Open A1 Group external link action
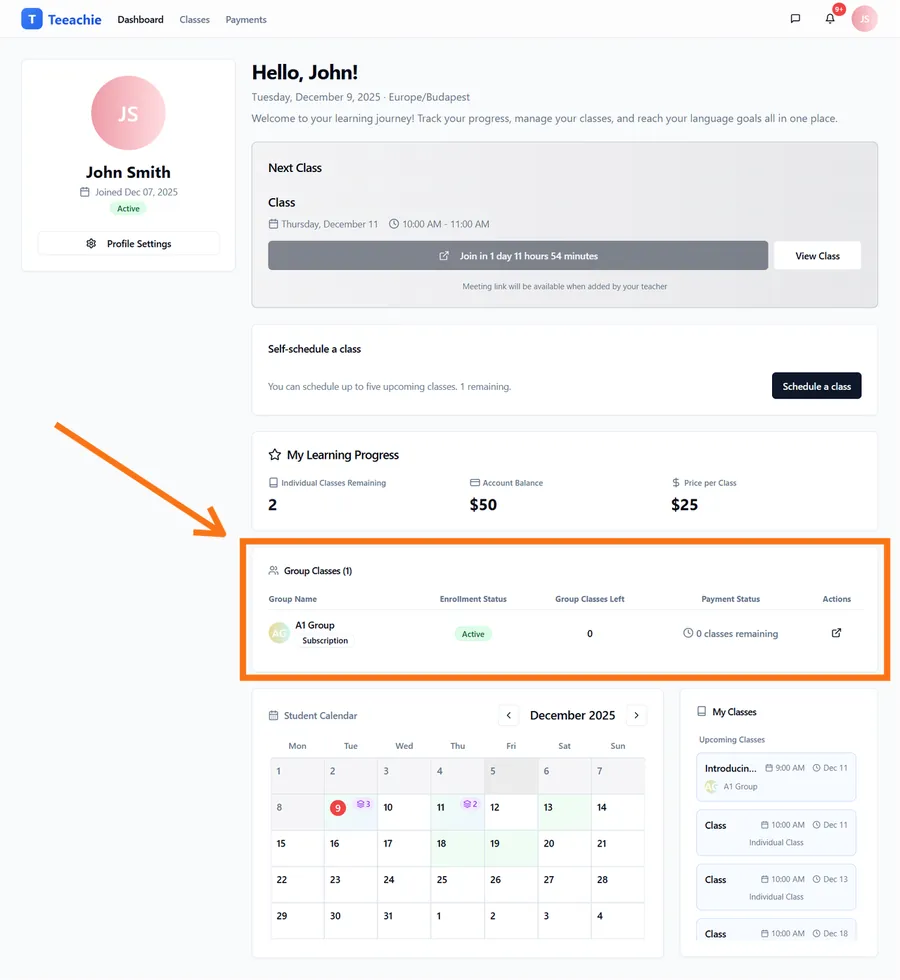900x980 pixels. [x=837, y=633]
